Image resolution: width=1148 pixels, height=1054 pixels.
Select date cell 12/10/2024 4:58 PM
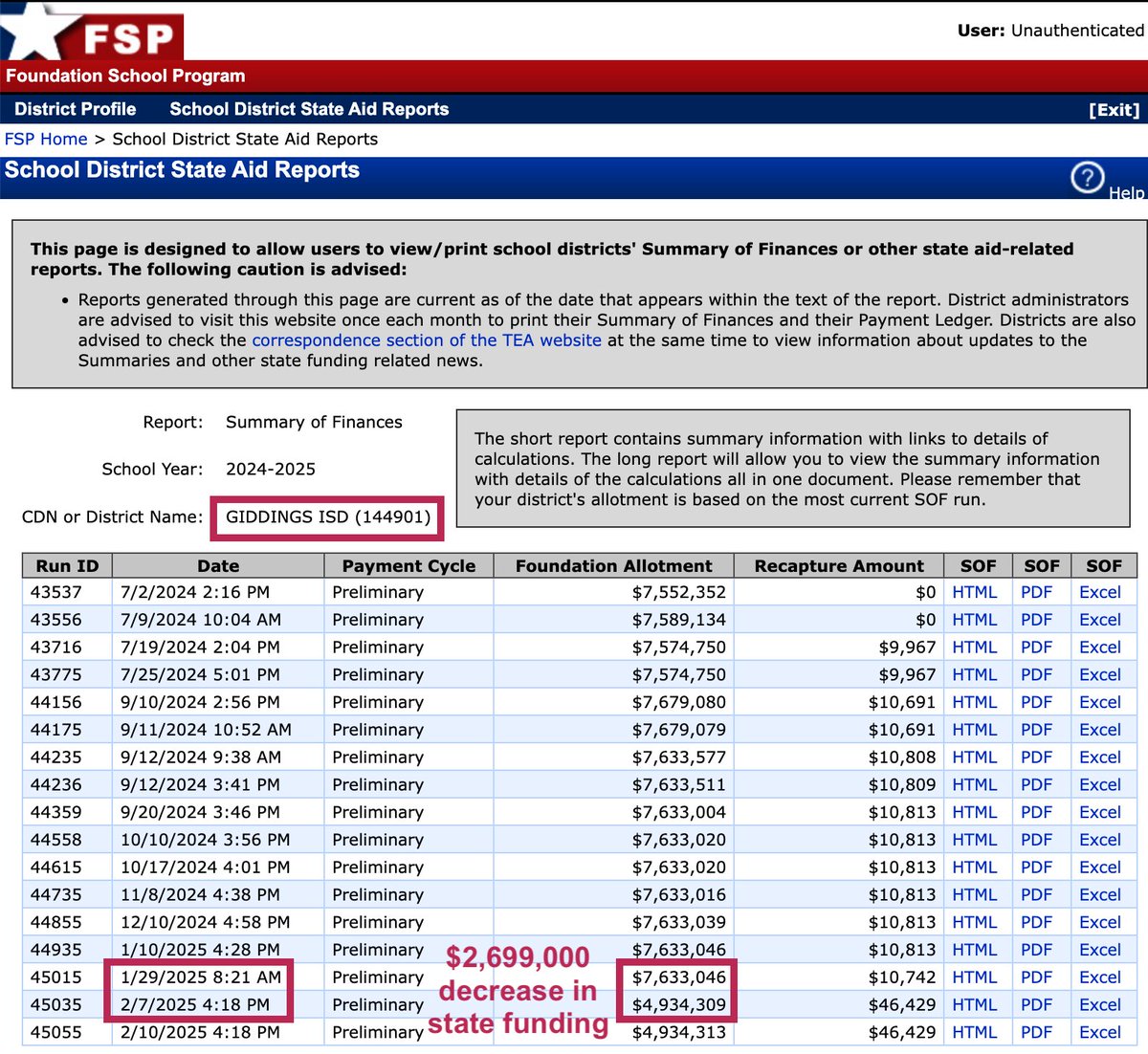coord(218,922)
